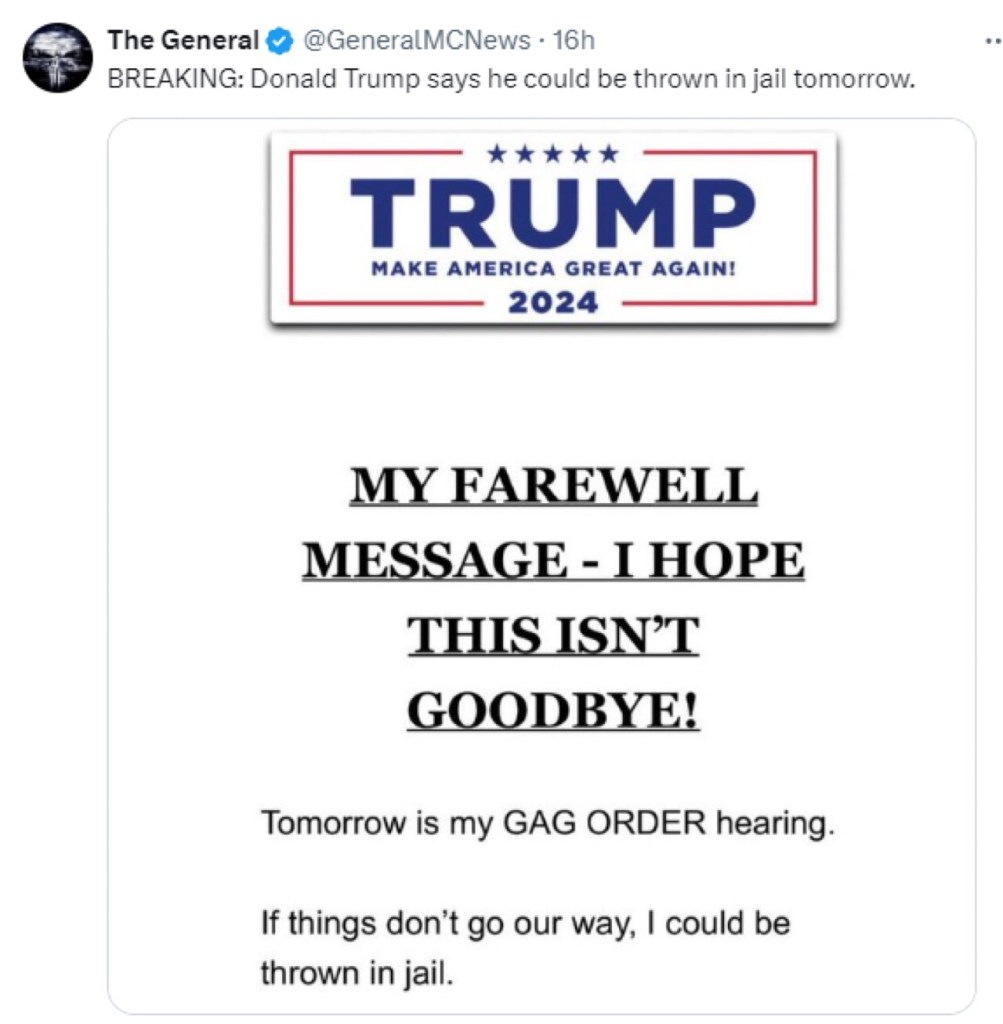Screen dimensions: 1003x1024
Task: Open the tweet's more options menu
Action: pos(991,42)
